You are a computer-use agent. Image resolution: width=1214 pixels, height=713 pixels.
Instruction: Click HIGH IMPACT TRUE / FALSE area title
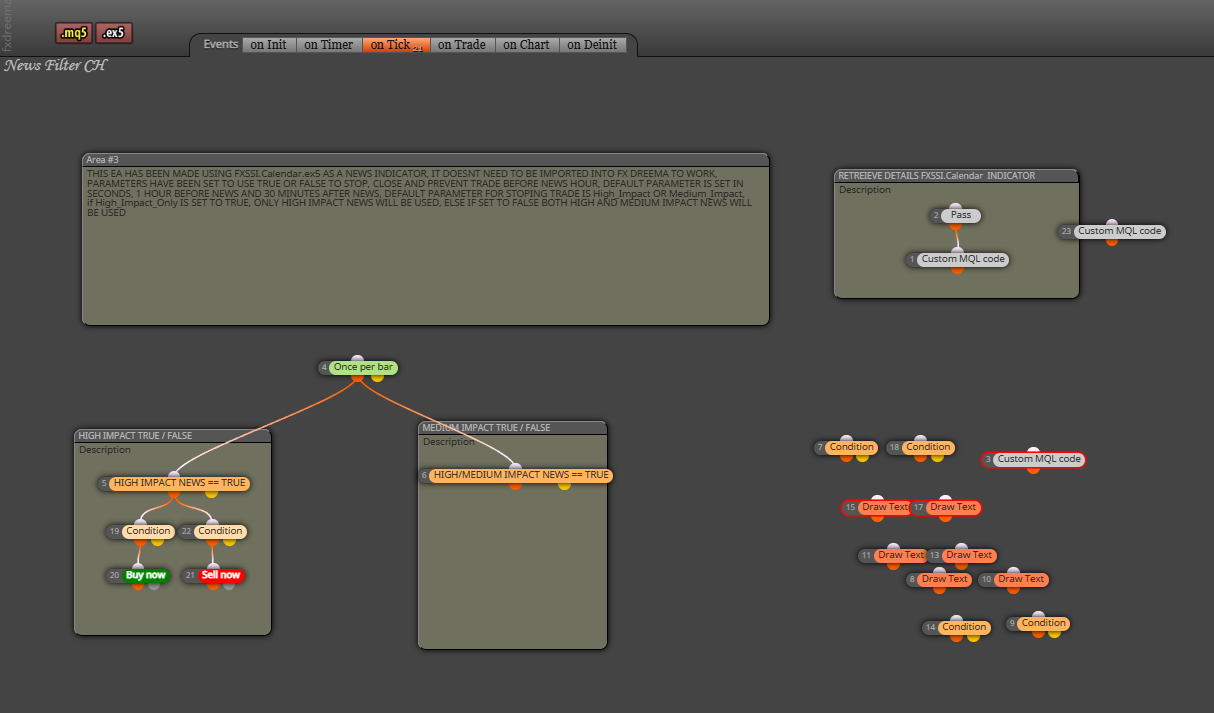[x=173, y=436]
